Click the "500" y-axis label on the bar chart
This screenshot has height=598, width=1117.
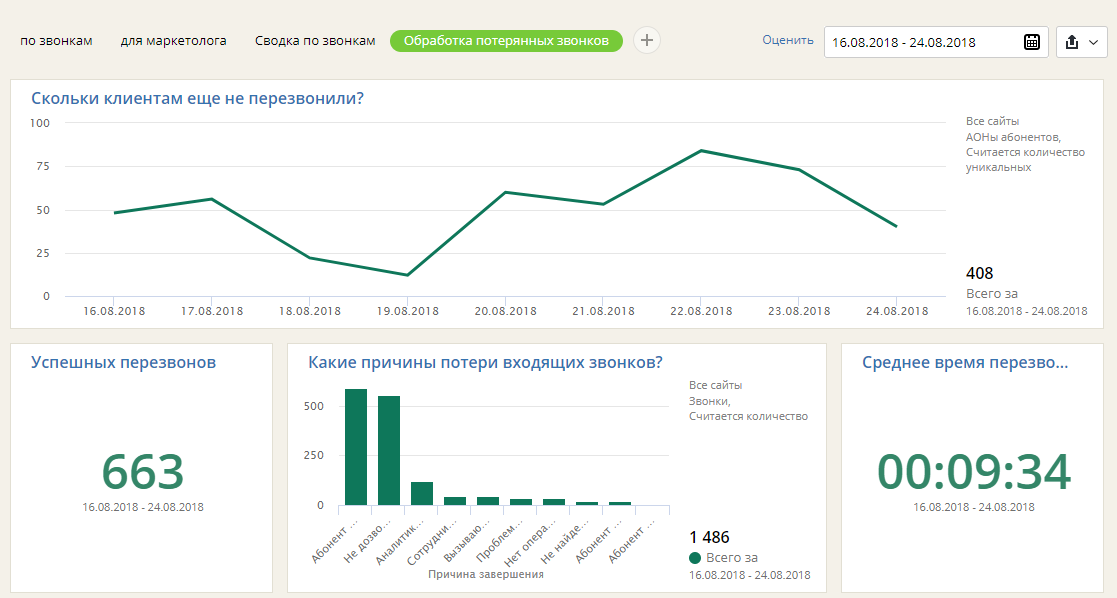coord(313,406)
